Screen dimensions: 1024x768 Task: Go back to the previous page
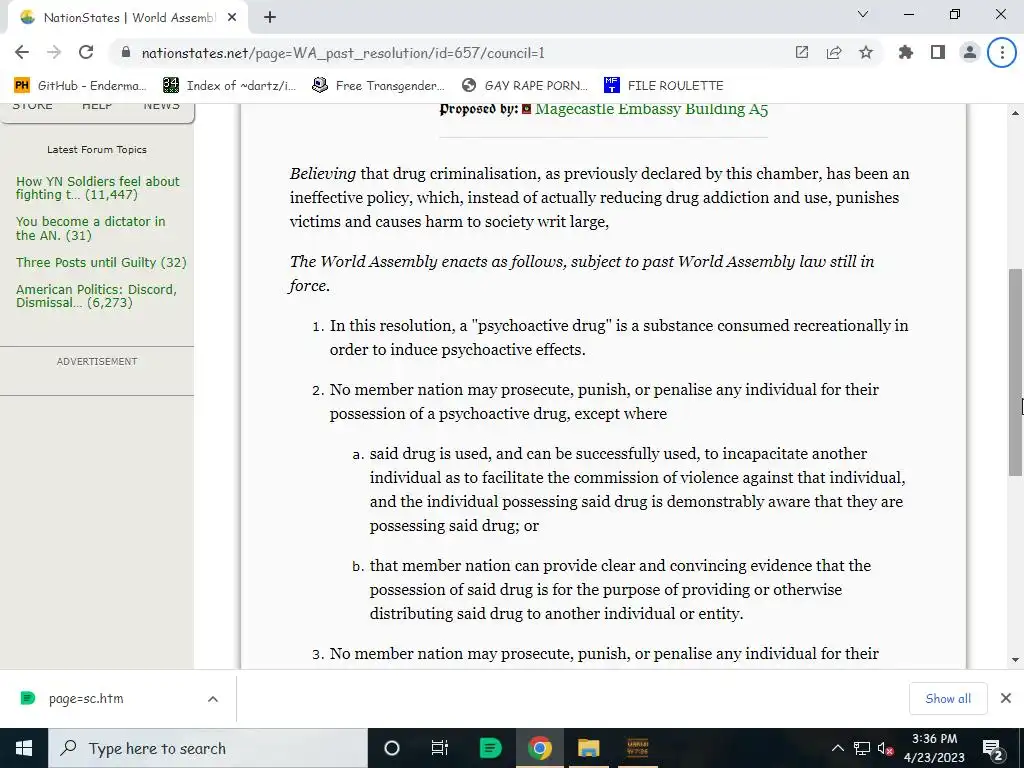tap(22, 53)
